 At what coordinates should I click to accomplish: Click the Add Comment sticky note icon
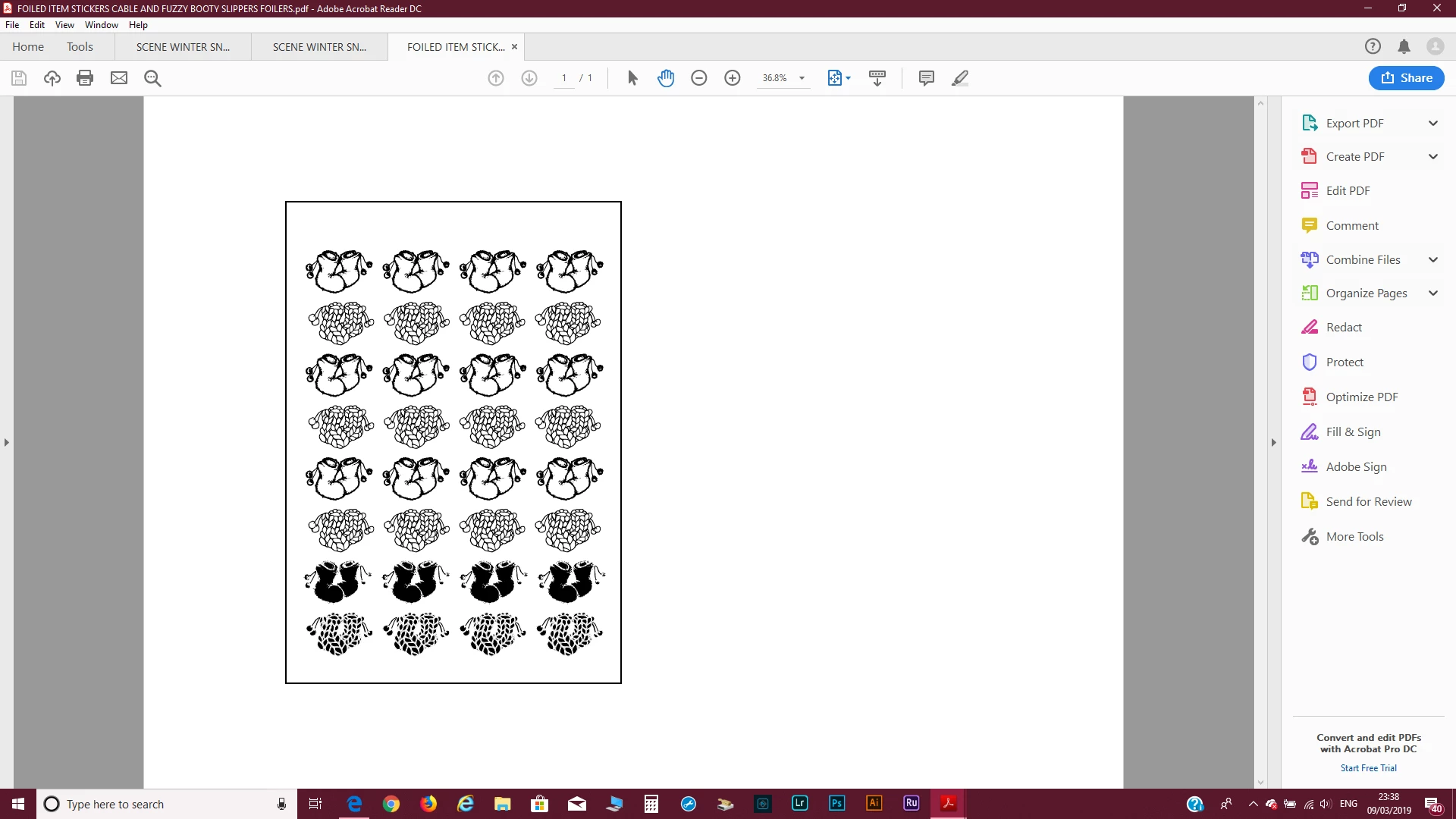tap(926, 78)
